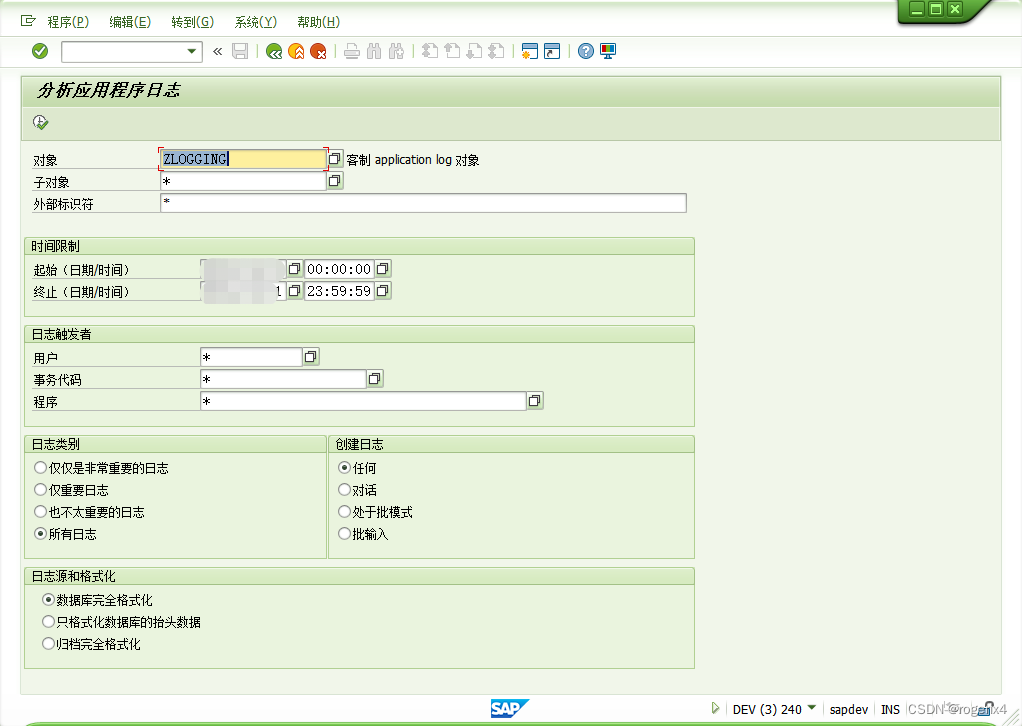Choose 归档完全格式化 formatting option
Image resolution: width=1022 pixels, height=726 pixels.
[48, 643]
